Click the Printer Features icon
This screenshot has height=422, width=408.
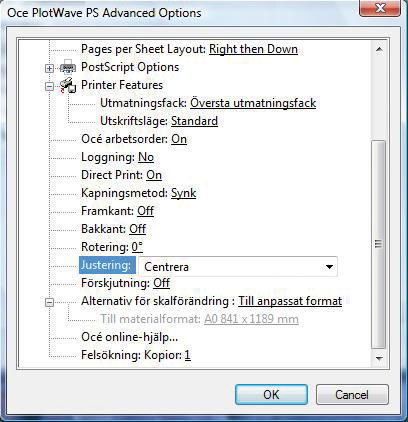coord(68,85)
